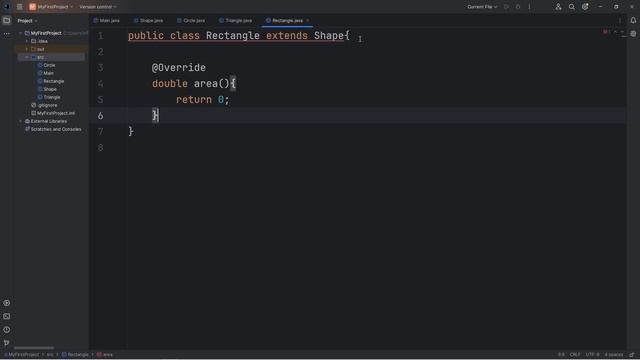
Task: Switch to Triangle.java tab
Action: pyautogui.click(x=236, y=20)
